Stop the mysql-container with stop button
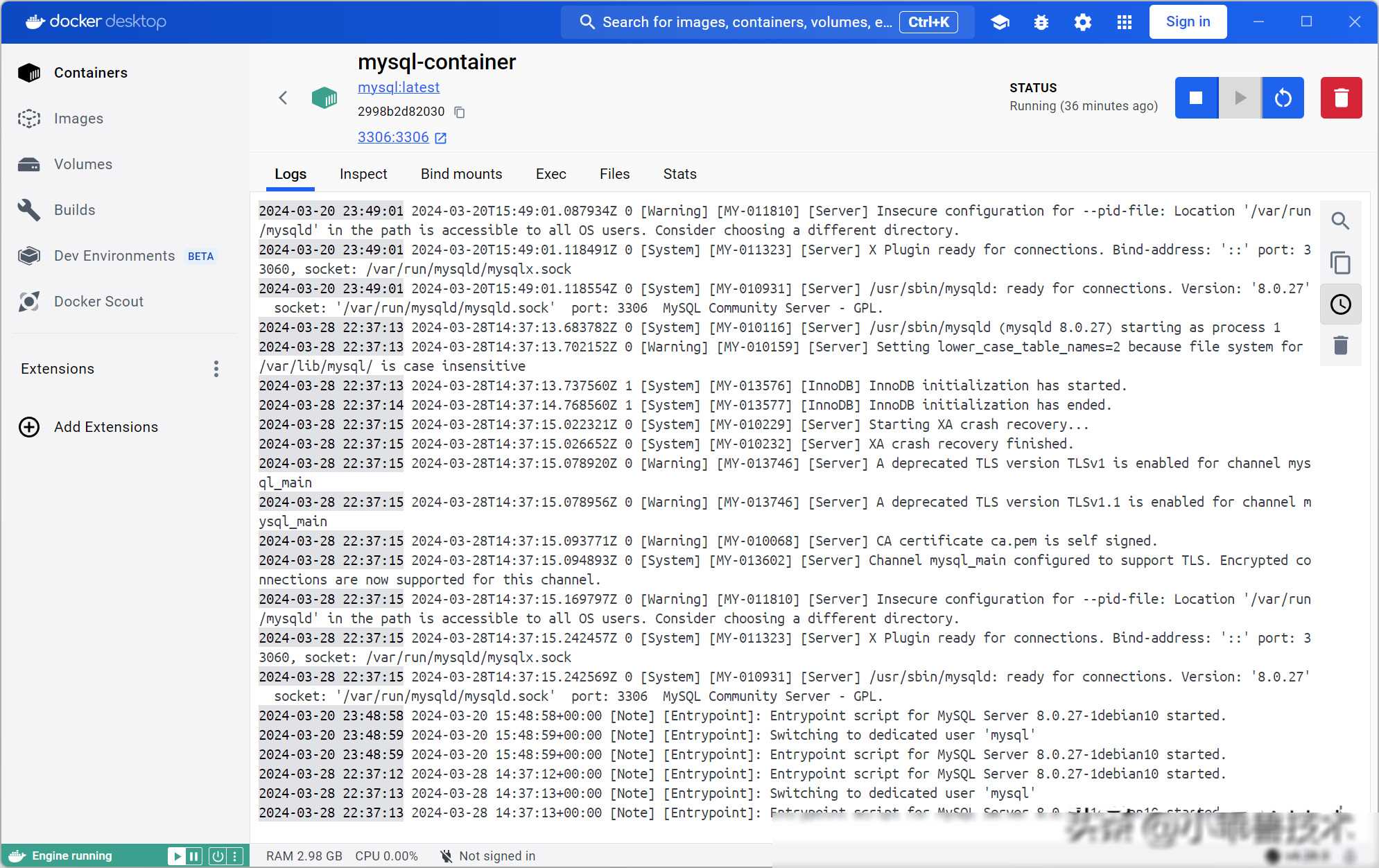Screen dimensions: 1379x868 (x=1196, y=98)
